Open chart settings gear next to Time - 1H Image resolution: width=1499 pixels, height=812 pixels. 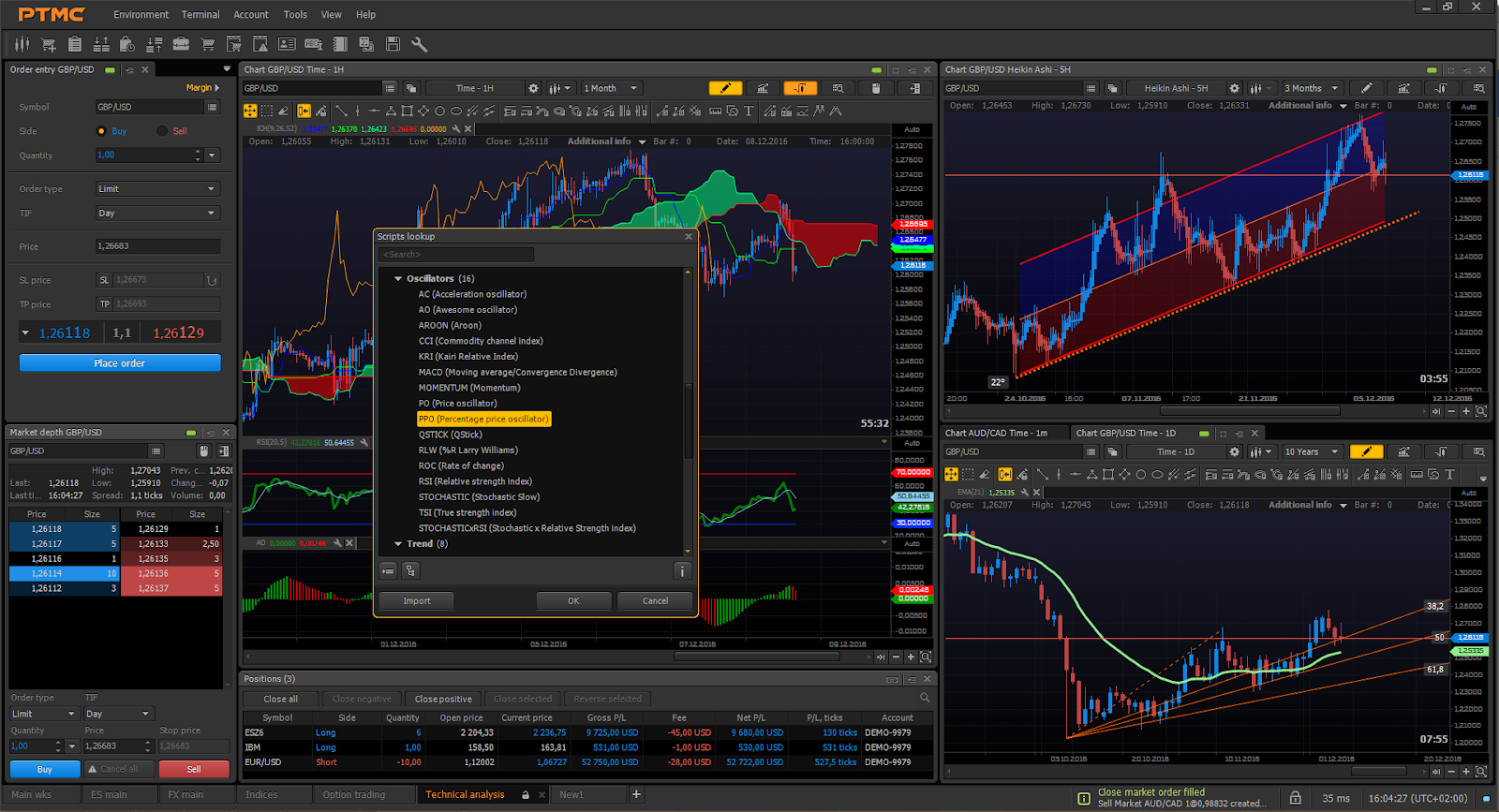pyautogui.click(x=533, y=88)
